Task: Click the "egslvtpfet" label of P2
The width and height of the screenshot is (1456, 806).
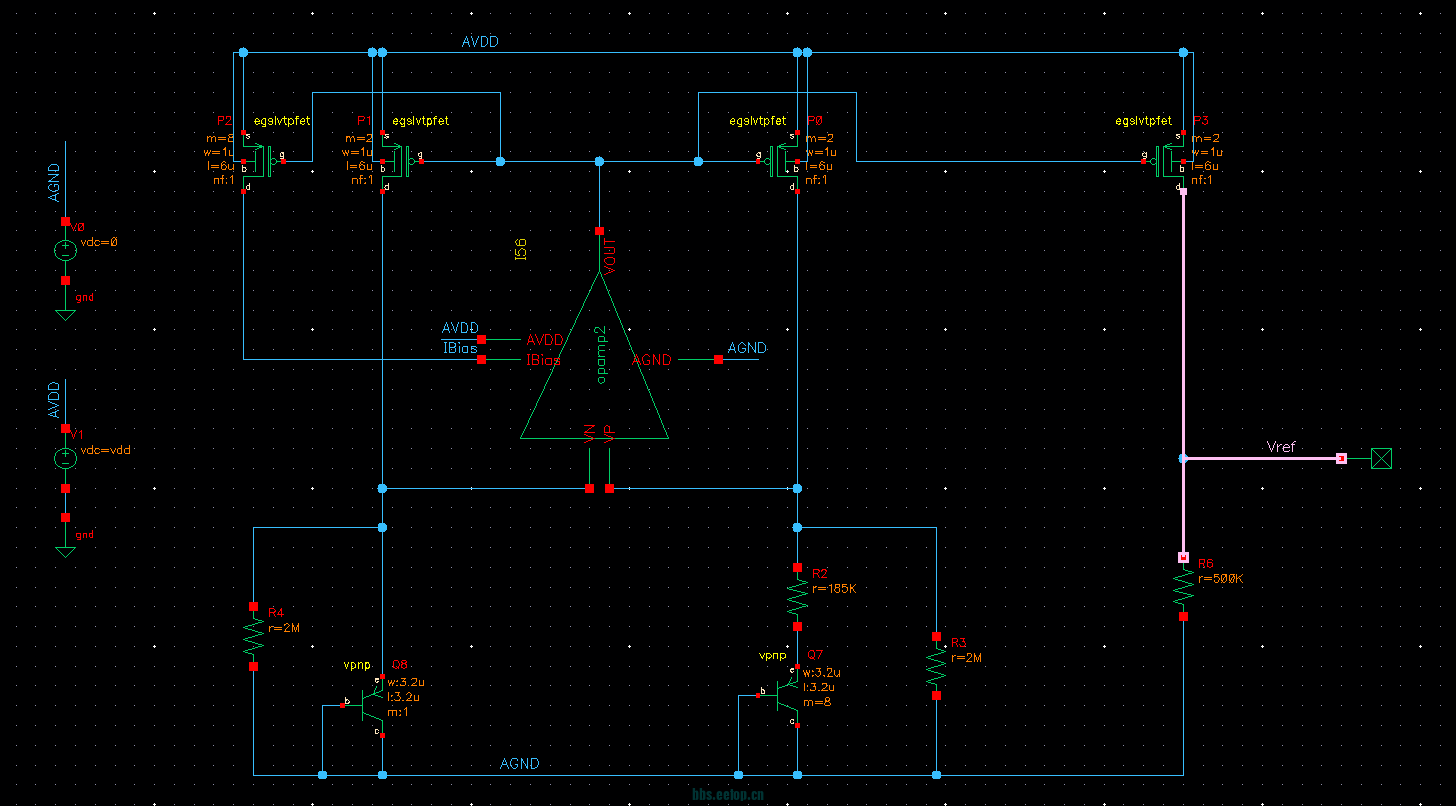Action: tap(282, 120)
